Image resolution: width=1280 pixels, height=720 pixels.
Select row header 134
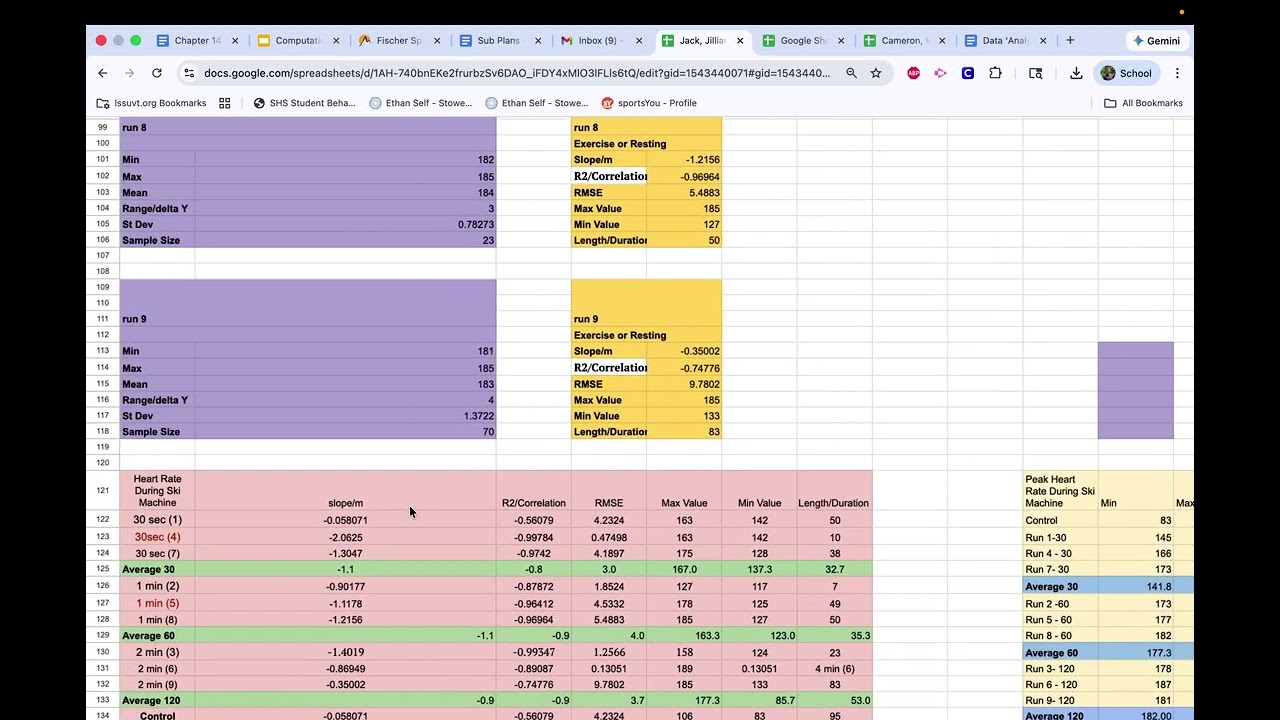[x=102, y=716]
